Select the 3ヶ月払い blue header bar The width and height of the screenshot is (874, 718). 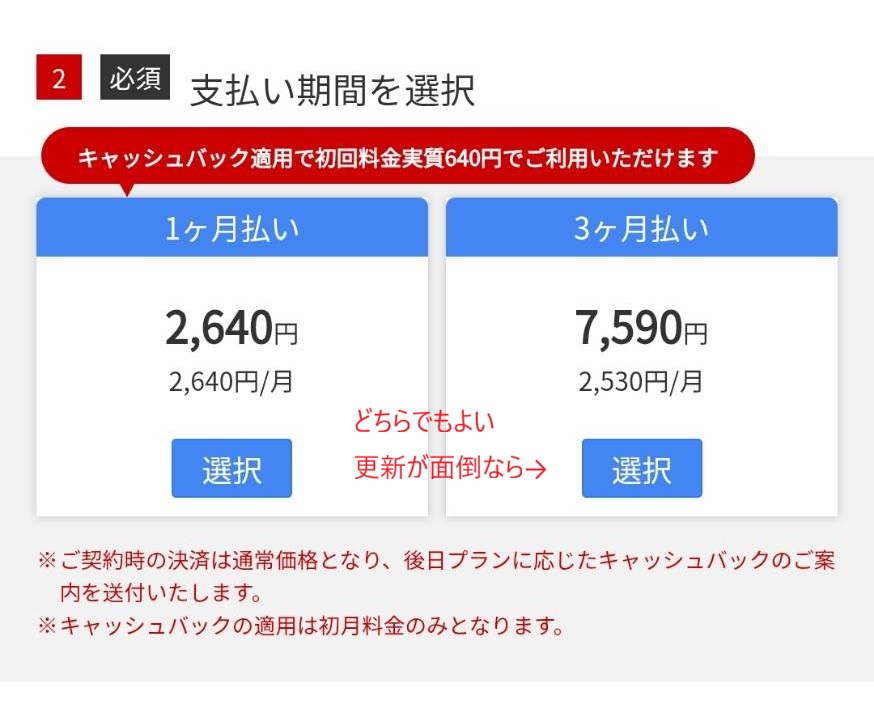point(641,228)
